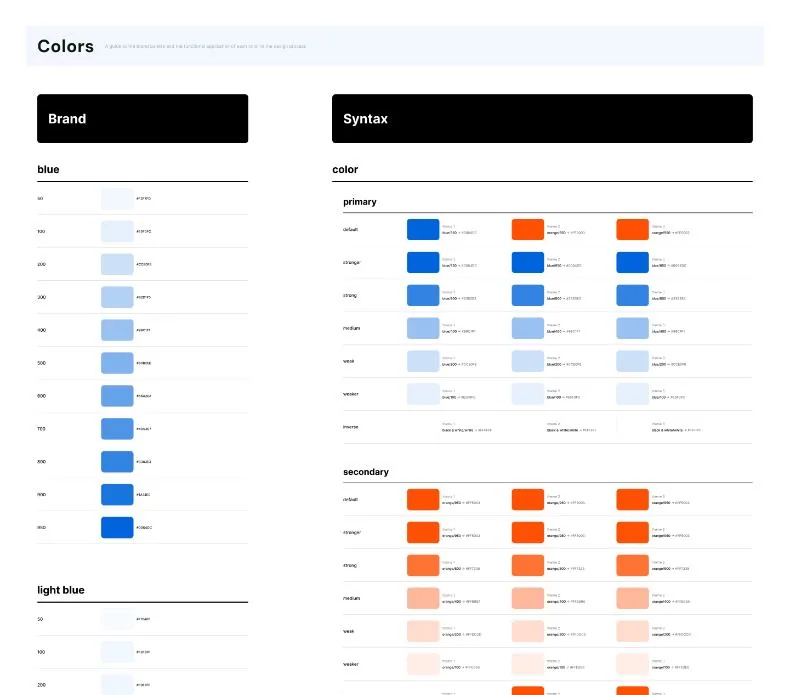Select the blue 400 color swatch
Screen dimensions: 790x695
pyautogui.click(x=117, y=330)
